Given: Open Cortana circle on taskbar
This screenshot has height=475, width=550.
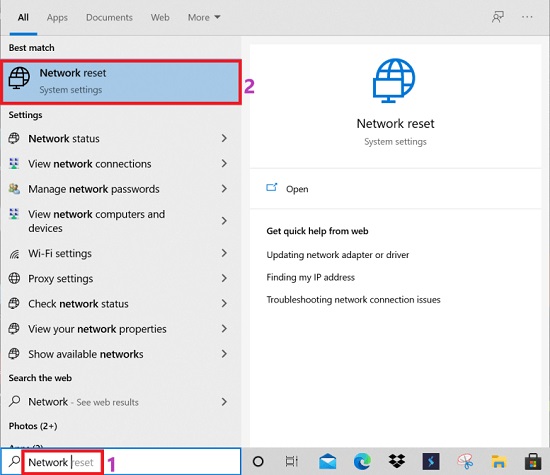Looking at the screenshot, I should pyautogui.click(x=258, y=461).
